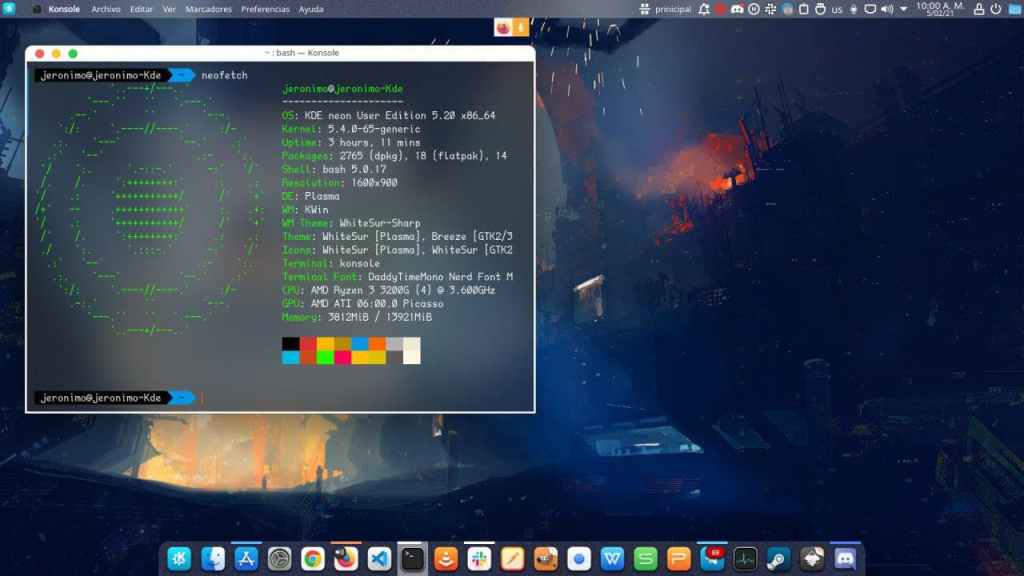
Task: Launch the Firefox icon in the dock
Action: coord(345,558)
